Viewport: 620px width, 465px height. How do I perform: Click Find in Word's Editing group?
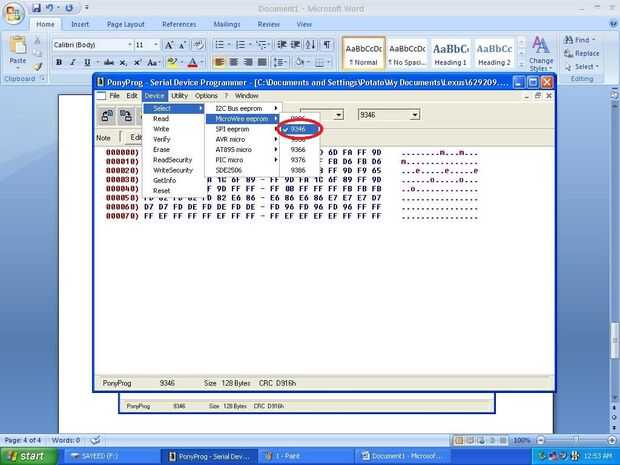click(x=581, y=40)
